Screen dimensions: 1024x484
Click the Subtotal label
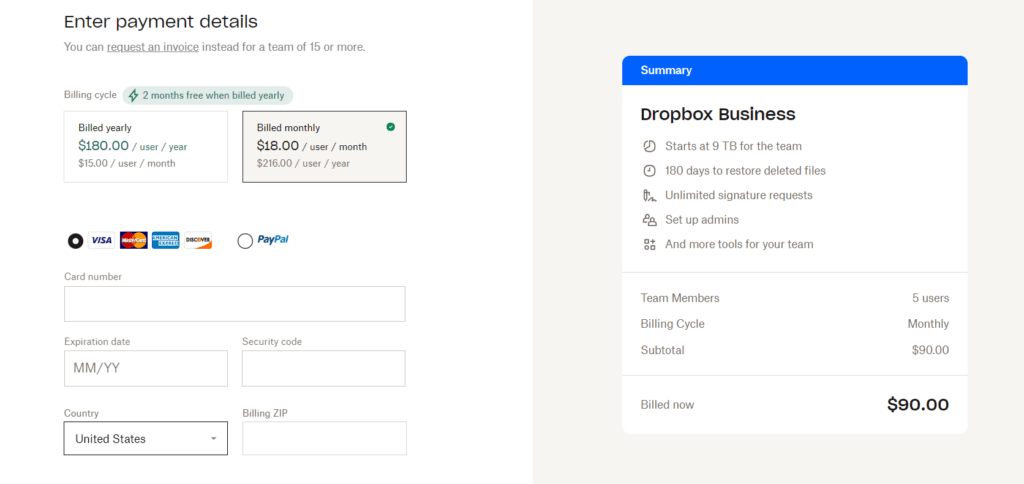click(x=662, y=350)
